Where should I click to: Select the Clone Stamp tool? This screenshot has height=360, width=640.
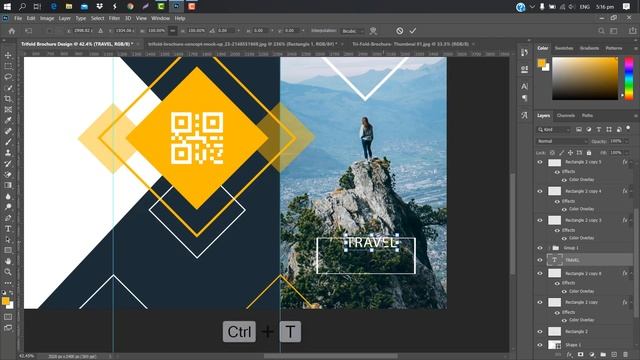click(x=8, y=153)
